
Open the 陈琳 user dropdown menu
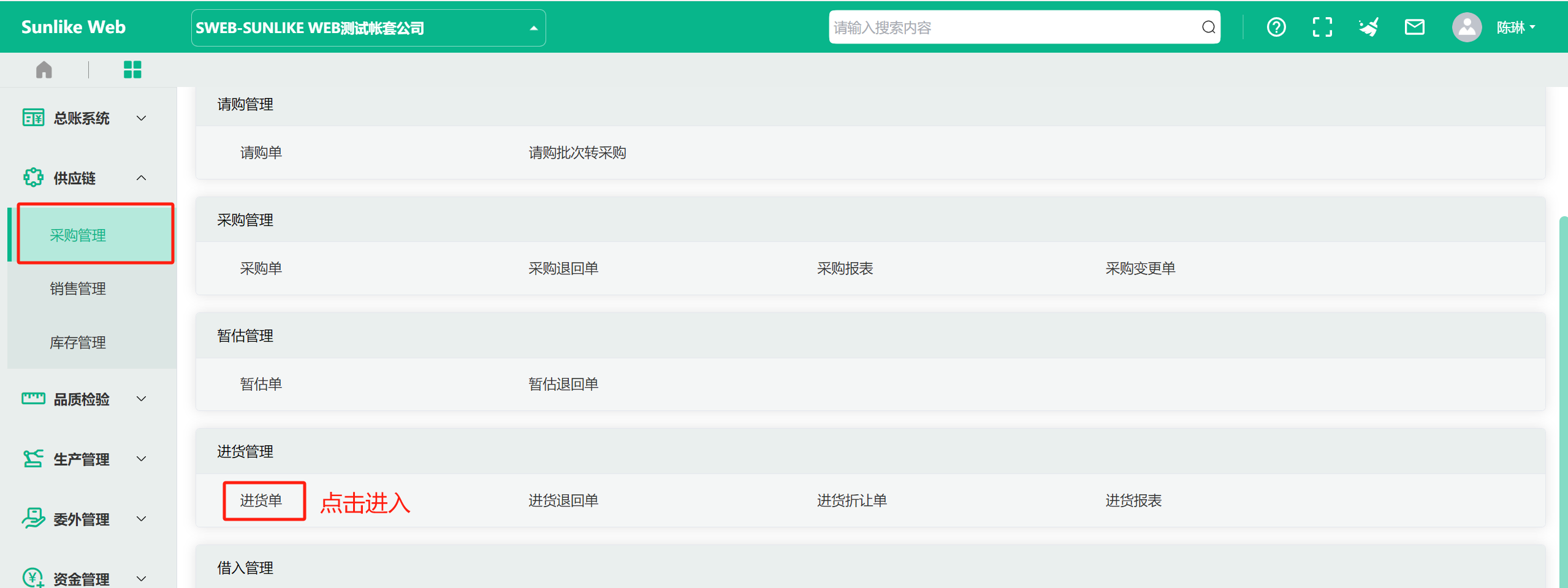tap(1515, 28)
